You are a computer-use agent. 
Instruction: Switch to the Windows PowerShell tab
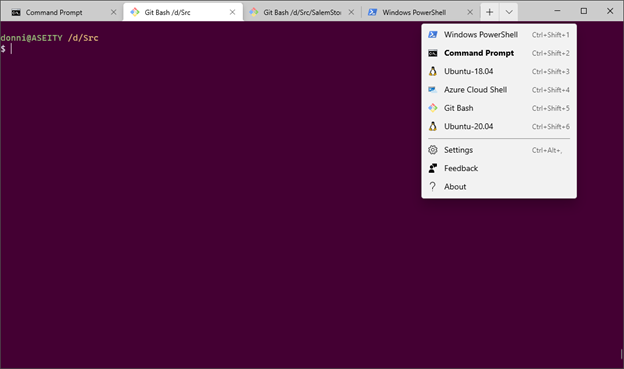click(x=421, y=12)
